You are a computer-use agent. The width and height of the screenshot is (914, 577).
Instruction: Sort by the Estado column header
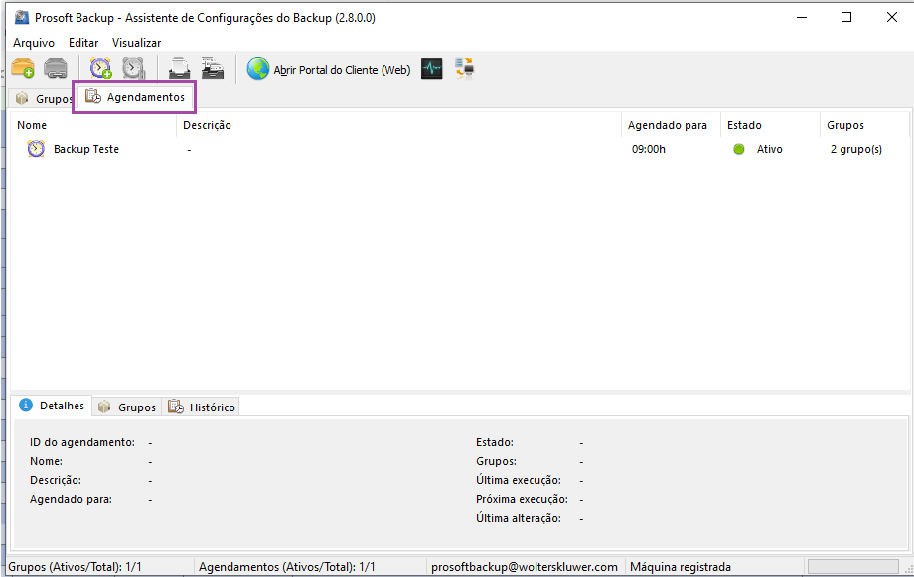click(x=771, y=125)
